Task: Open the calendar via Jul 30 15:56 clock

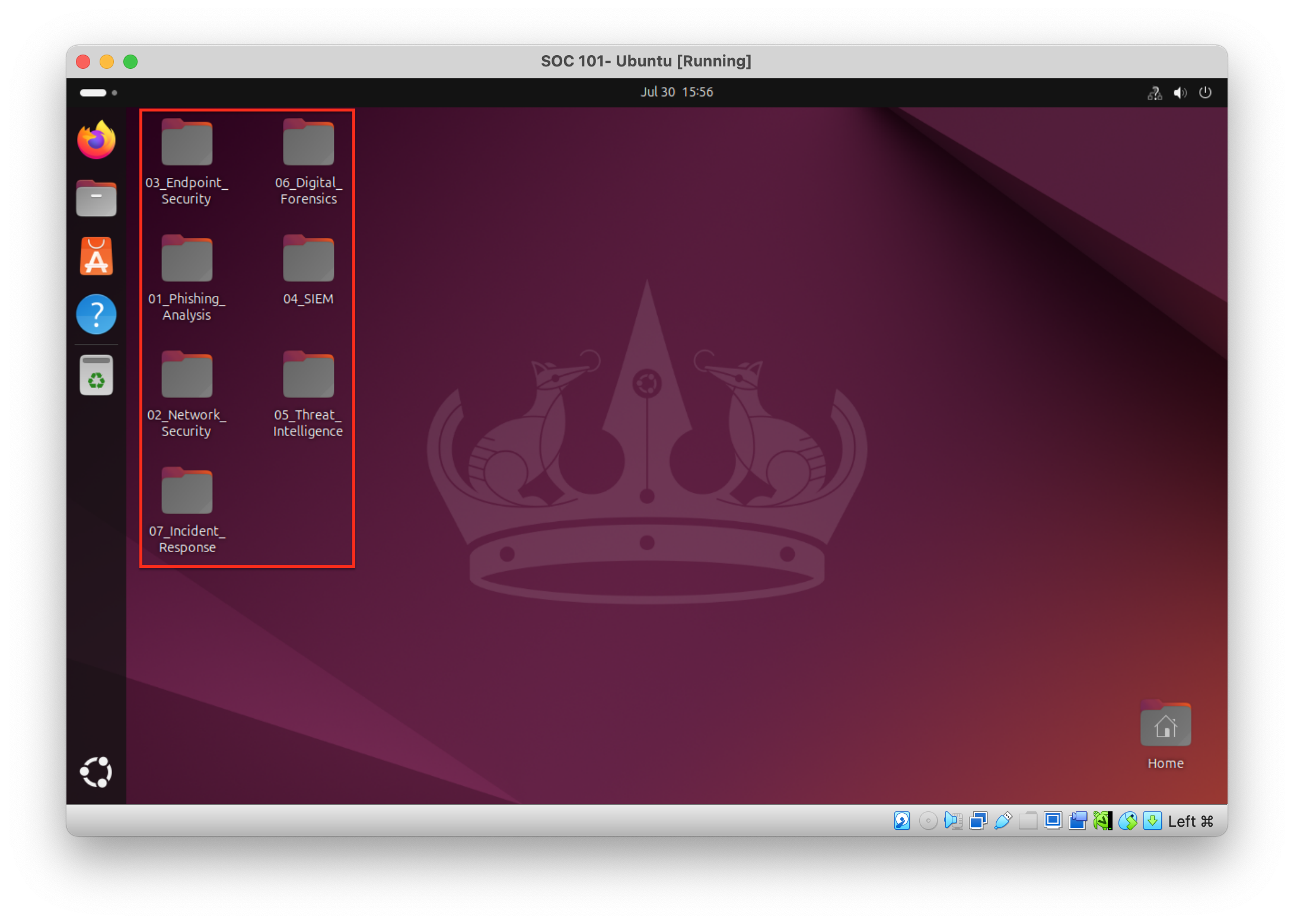Action: pyautogui.click(x=677, y=92)
